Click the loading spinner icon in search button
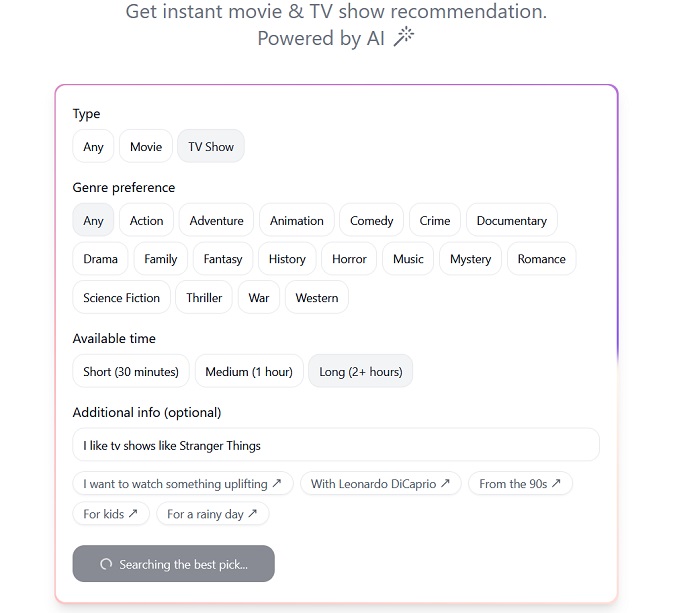 pos(106,564)
